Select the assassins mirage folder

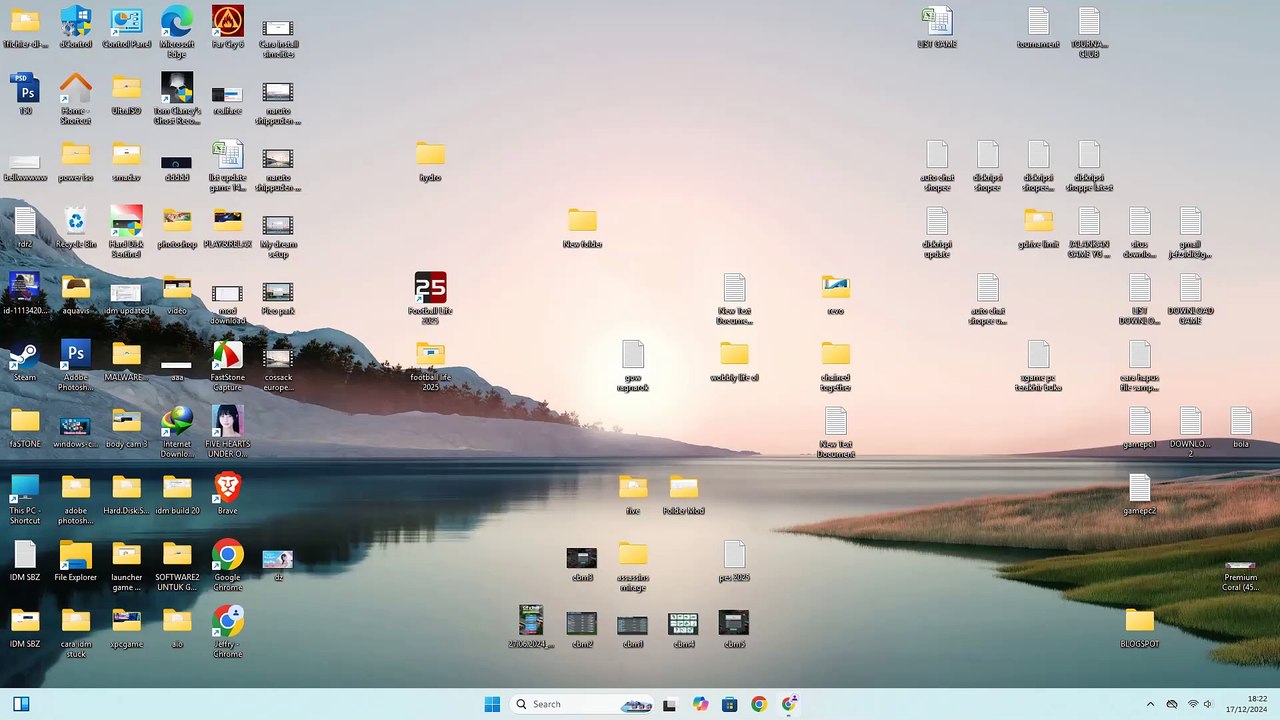tap(633, 566)
